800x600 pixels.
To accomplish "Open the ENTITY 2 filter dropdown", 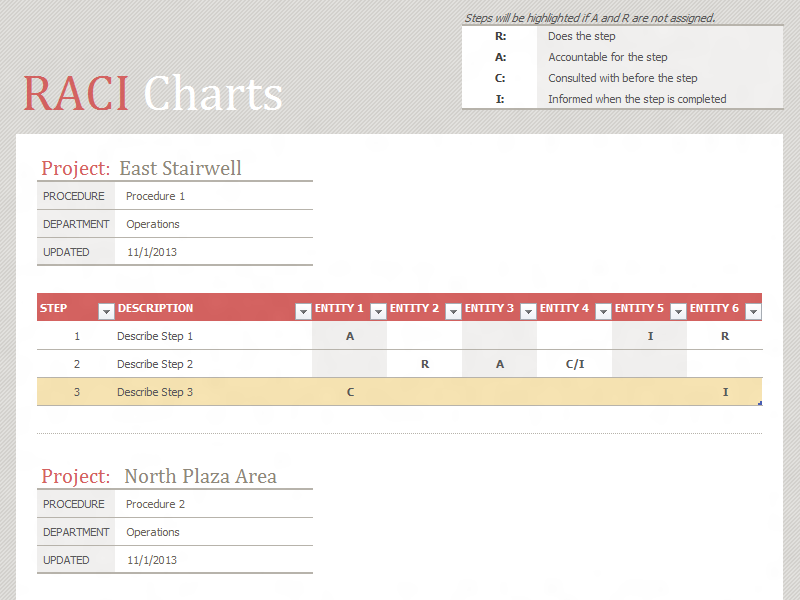I will [453, 311].
